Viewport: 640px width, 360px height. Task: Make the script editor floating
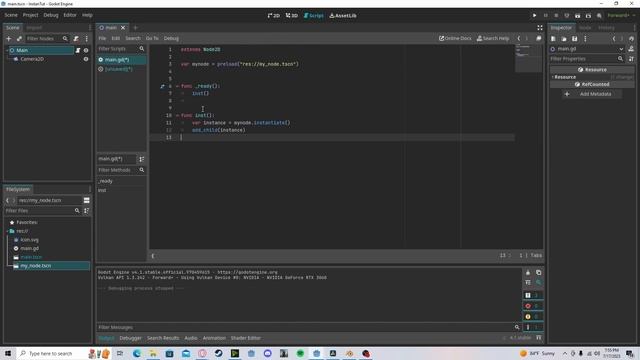(539, 38)
